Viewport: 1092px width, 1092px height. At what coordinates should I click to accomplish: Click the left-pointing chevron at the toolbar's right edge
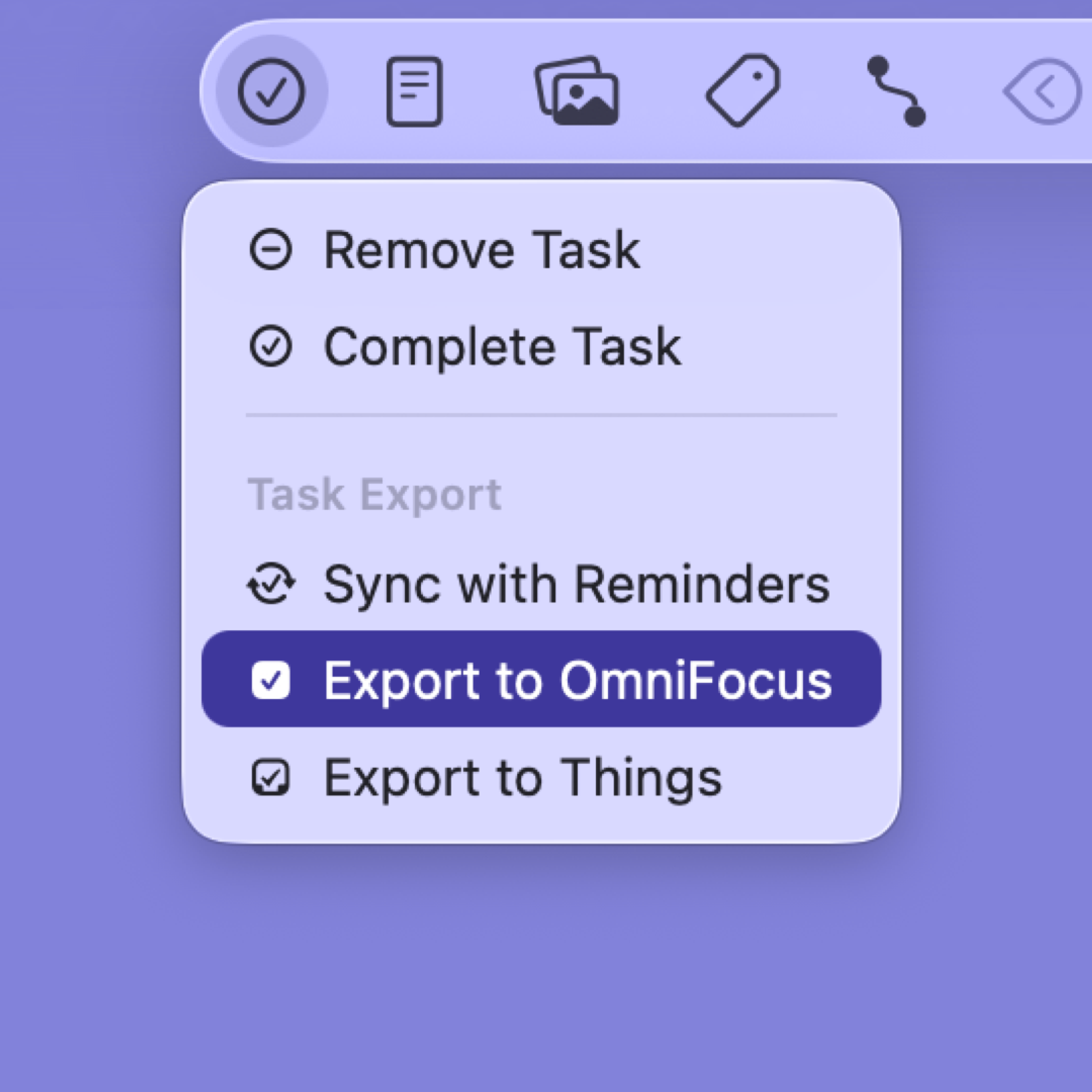click(x=1043, y=91)
